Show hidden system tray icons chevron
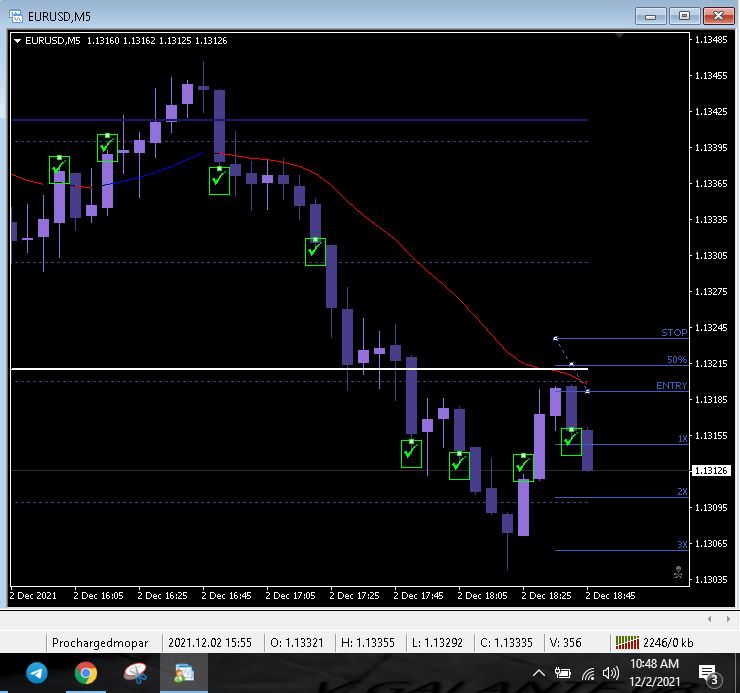 538,673
